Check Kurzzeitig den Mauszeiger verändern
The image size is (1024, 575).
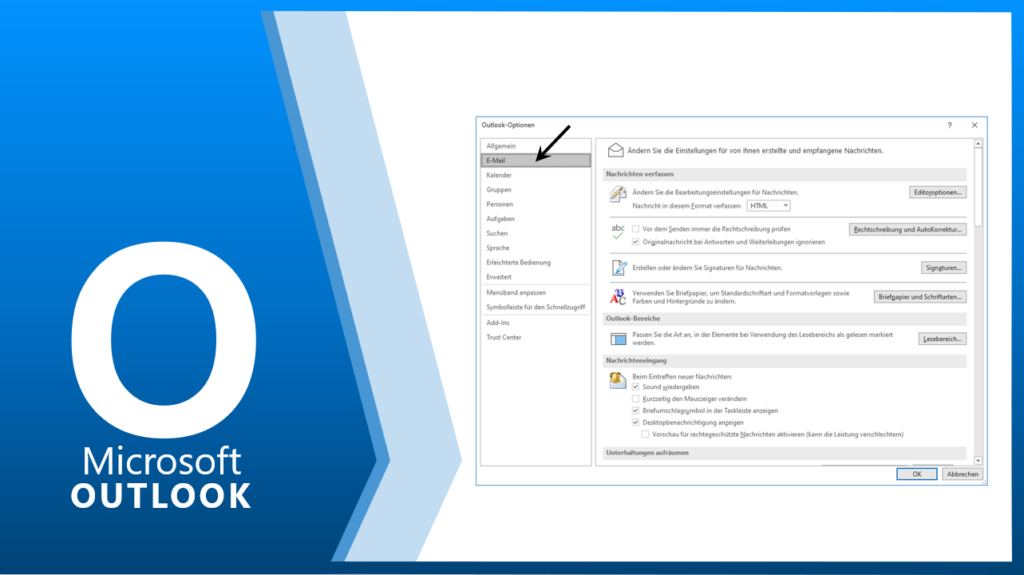pyautogui.click(x=635, y=399)
